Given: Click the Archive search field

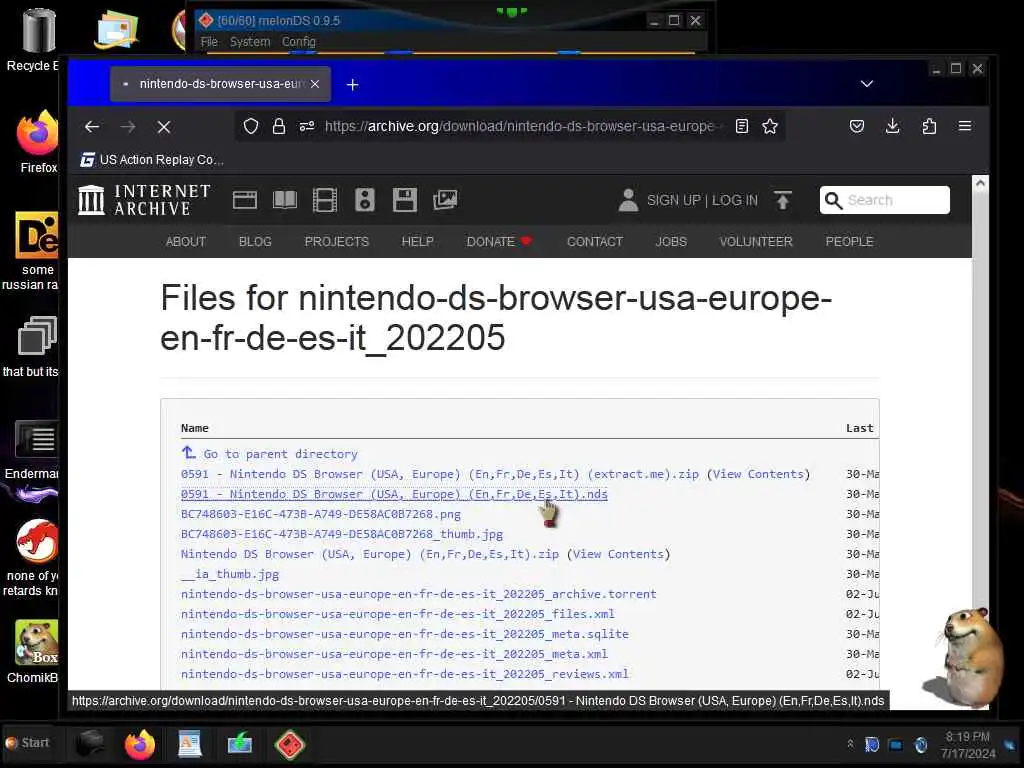Looking at the screenshot, I should coord(885,200).
